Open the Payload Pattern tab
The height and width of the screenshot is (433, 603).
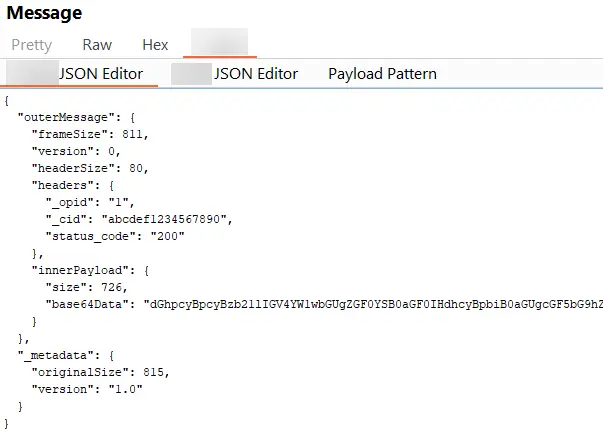[382, 74]
